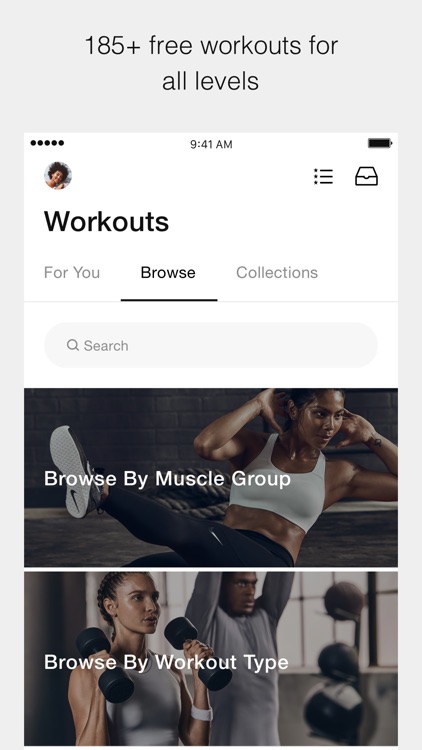Screen dimensions: 422x750
Task: Click the white sneaker in muscle group photo
Action: click(x=76, y=471)
